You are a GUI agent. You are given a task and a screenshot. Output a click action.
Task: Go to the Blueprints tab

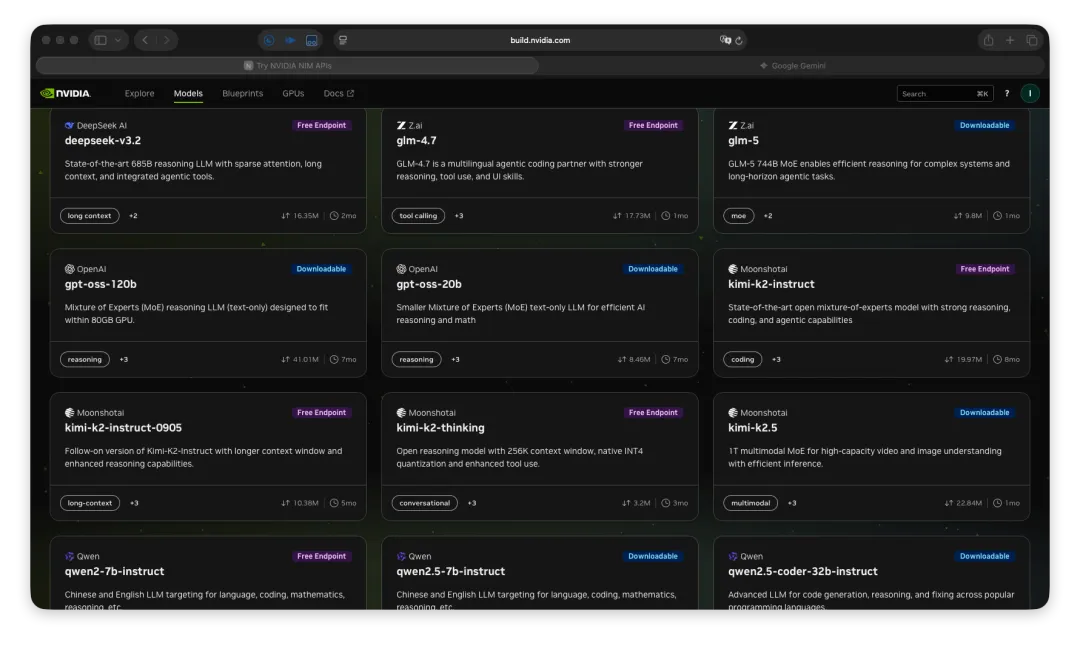(242, 94)
